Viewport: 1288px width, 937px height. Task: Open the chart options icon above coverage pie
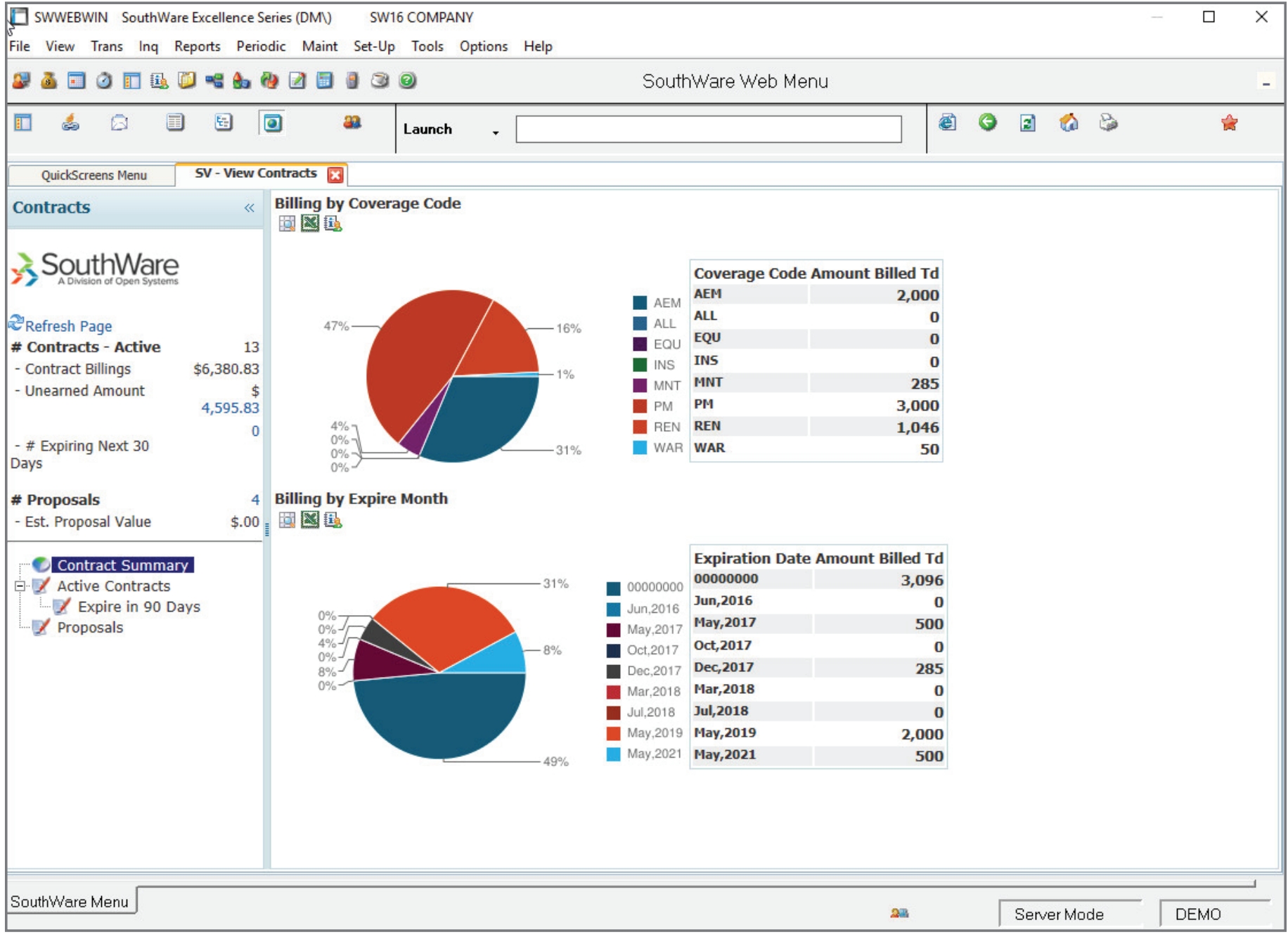[x=288, y=224]
